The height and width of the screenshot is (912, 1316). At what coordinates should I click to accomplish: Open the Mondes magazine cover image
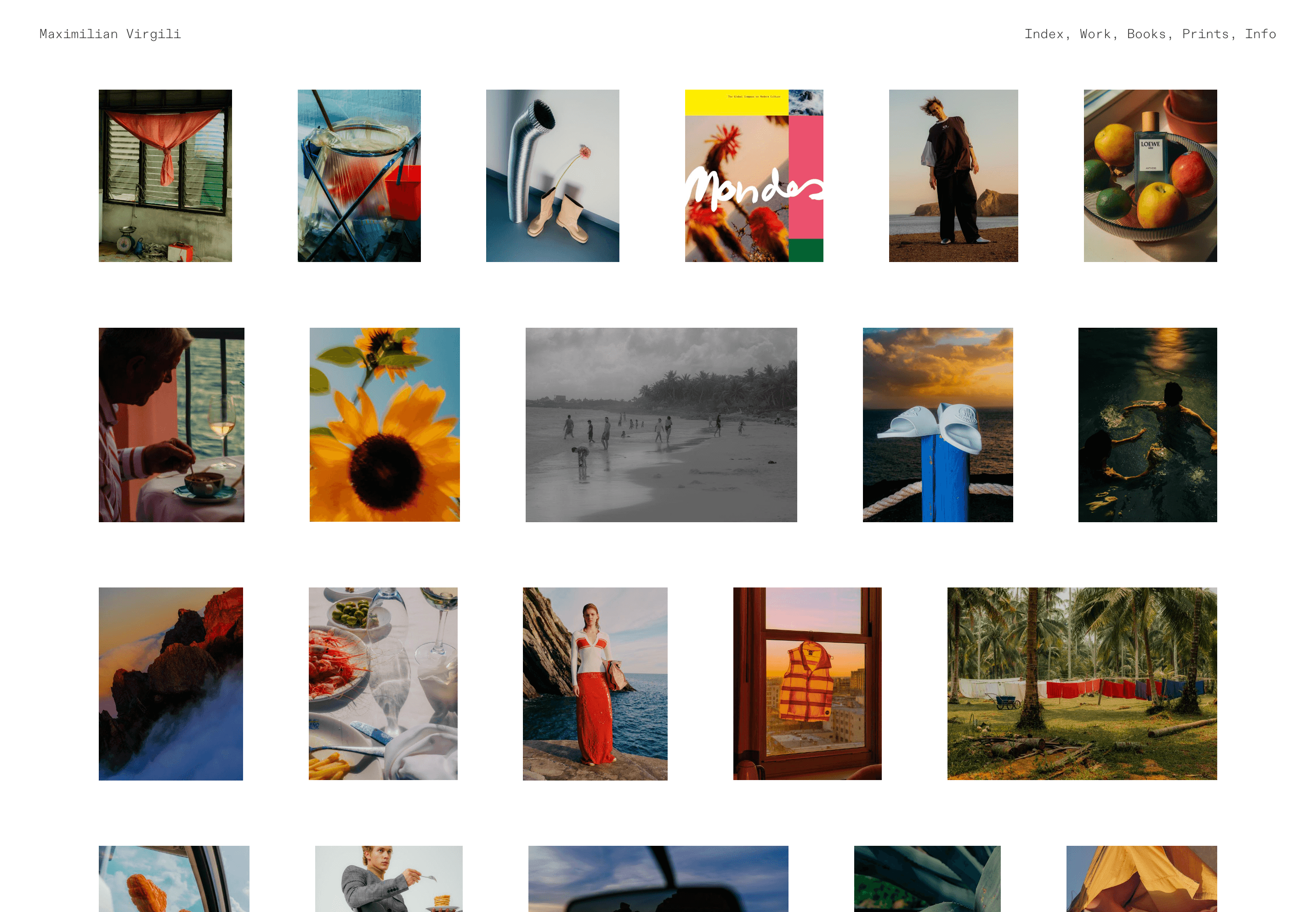(x=754, y=176)
